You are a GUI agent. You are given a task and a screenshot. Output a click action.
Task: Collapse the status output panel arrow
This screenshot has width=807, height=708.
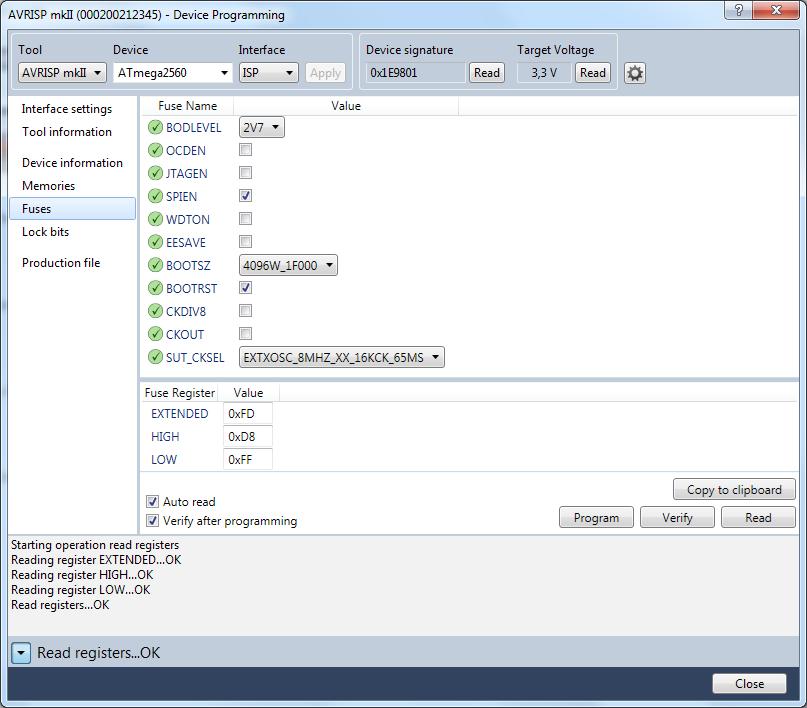tap(21, 653)
